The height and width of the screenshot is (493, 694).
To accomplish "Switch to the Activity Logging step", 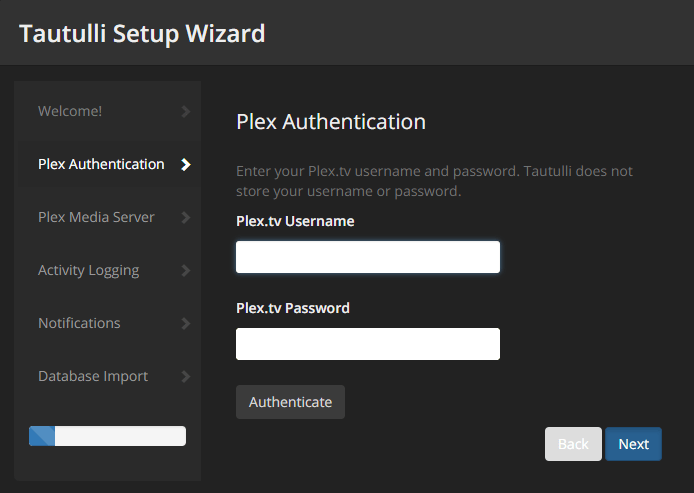I will pos(88,270).
